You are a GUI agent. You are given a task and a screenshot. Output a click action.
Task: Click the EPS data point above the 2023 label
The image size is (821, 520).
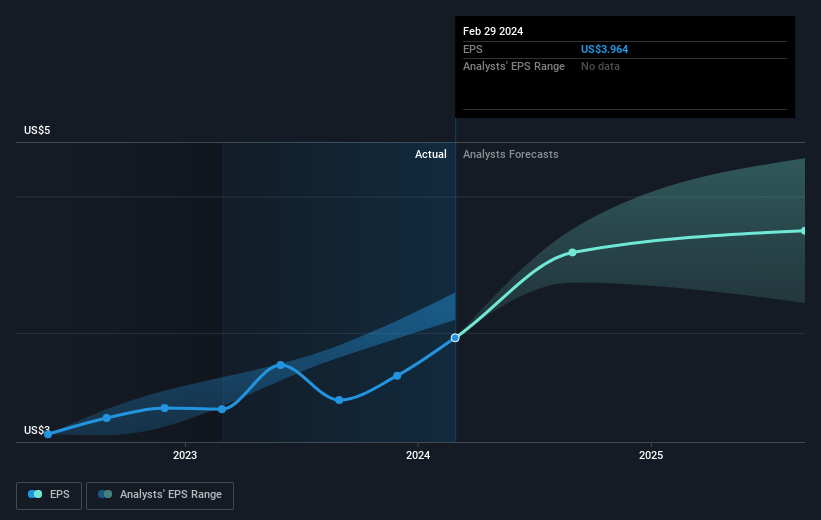[x=164, y=408]
